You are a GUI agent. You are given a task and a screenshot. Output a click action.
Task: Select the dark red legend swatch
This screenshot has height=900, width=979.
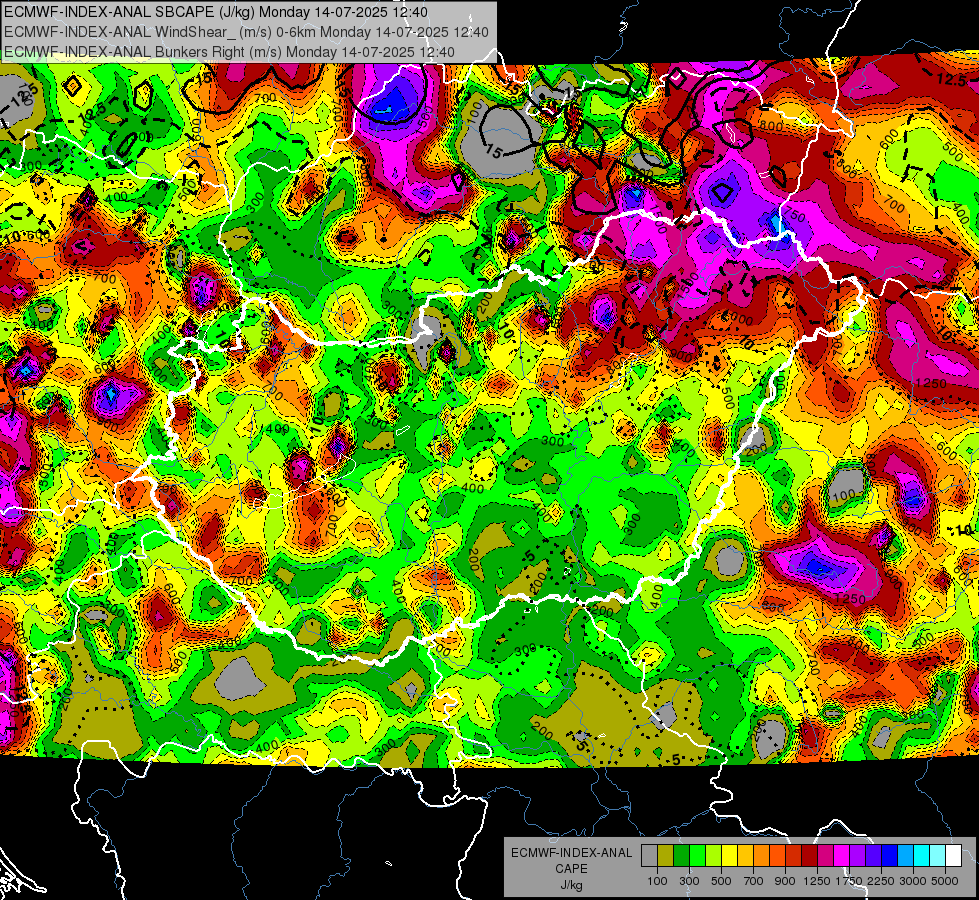click(x=809, y=856)
